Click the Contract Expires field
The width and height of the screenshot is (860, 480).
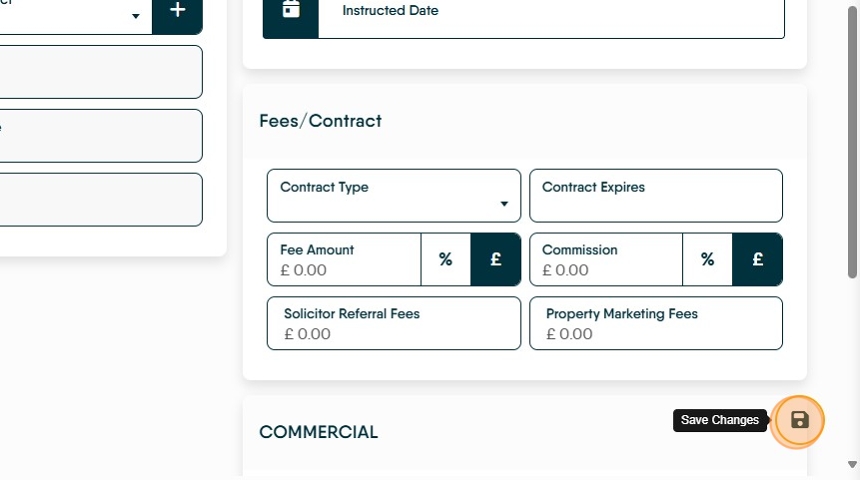click(655, 196)
